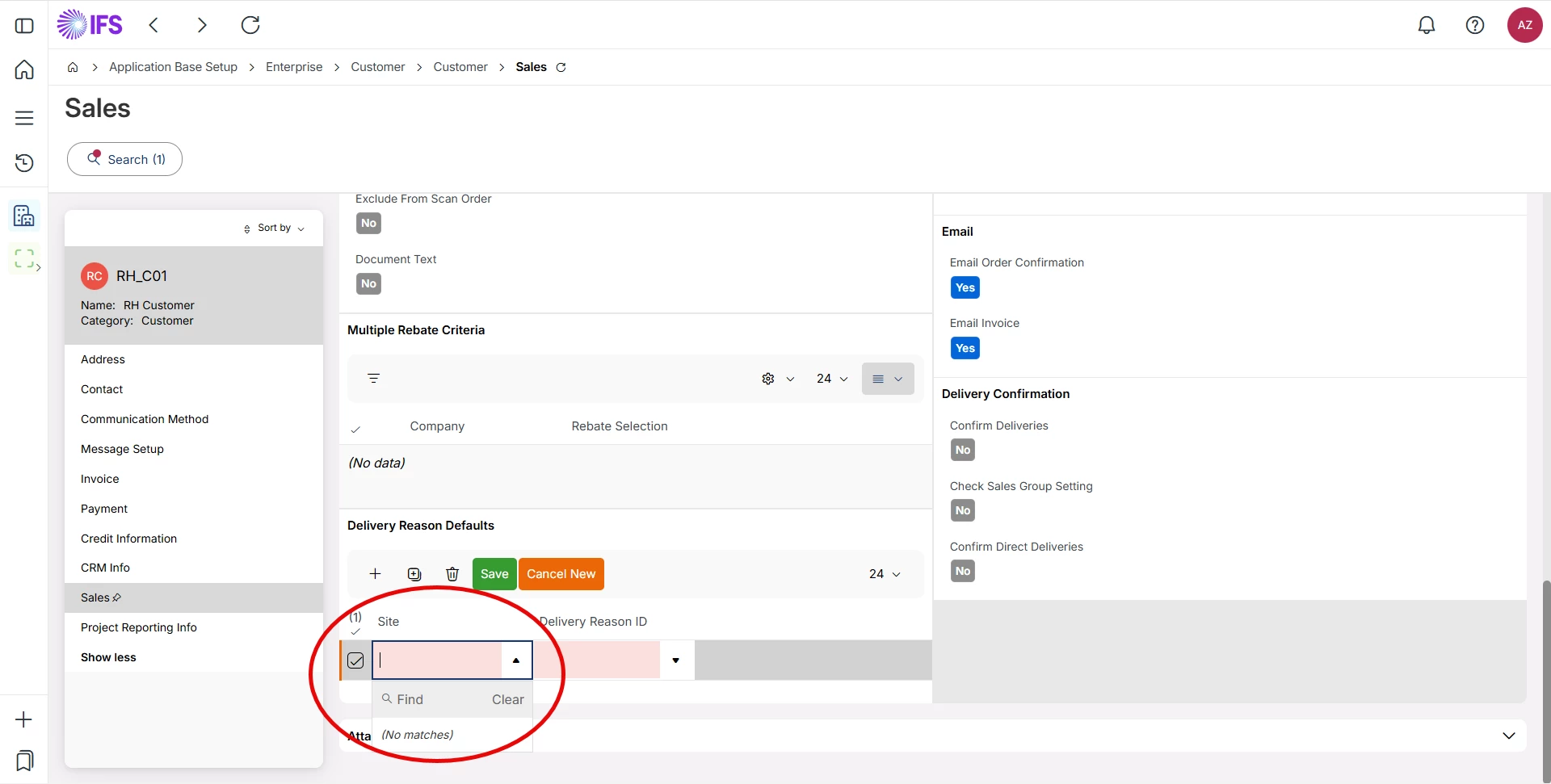
Task: Toggle Check Sales Group Setting No
Action: [x=963, y=511]
